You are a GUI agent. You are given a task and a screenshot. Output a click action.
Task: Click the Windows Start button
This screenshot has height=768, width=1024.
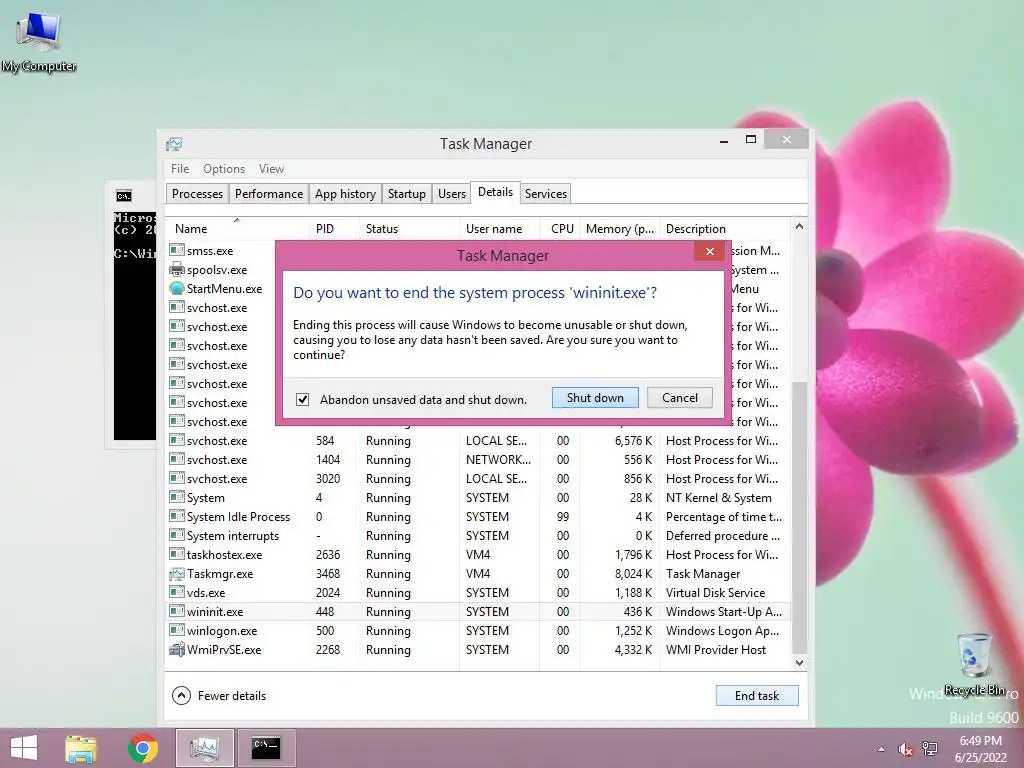24,748
